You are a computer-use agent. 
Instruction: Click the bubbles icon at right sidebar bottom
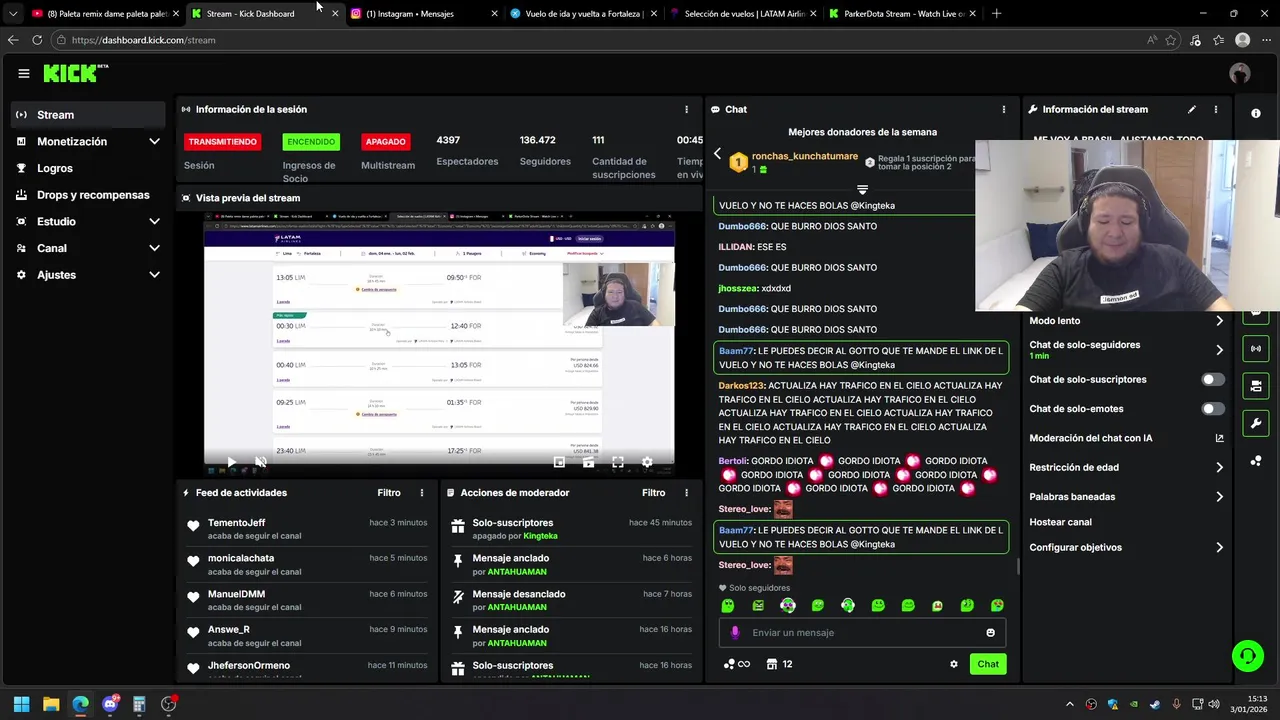[1256, 461]
